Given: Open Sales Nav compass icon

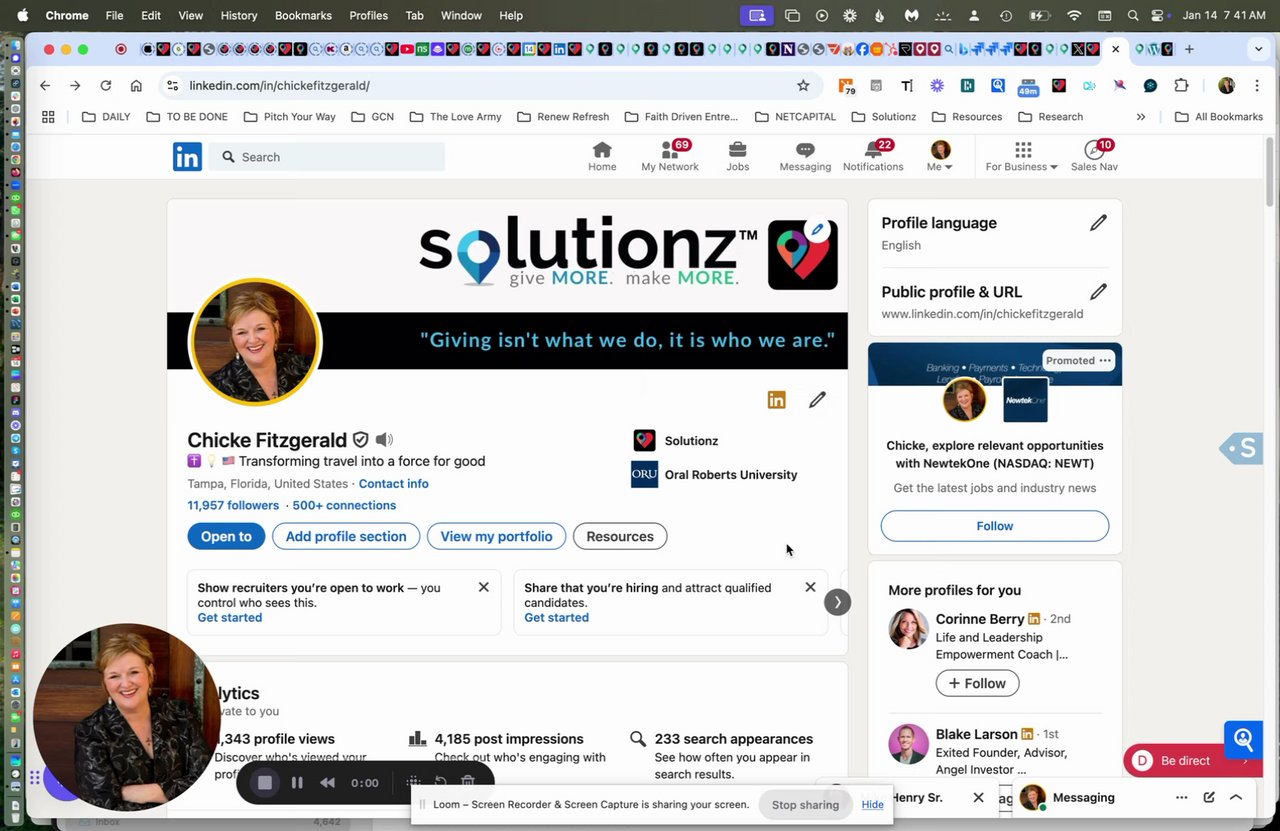Looking at the screenshot, I should coord(1094,150).
